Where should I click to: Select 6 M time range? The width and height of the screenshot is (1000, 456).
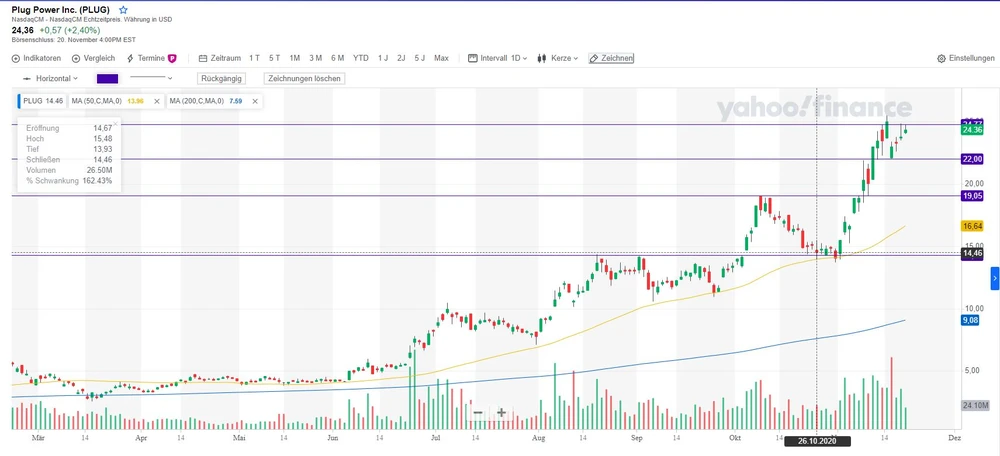point(337,59)
